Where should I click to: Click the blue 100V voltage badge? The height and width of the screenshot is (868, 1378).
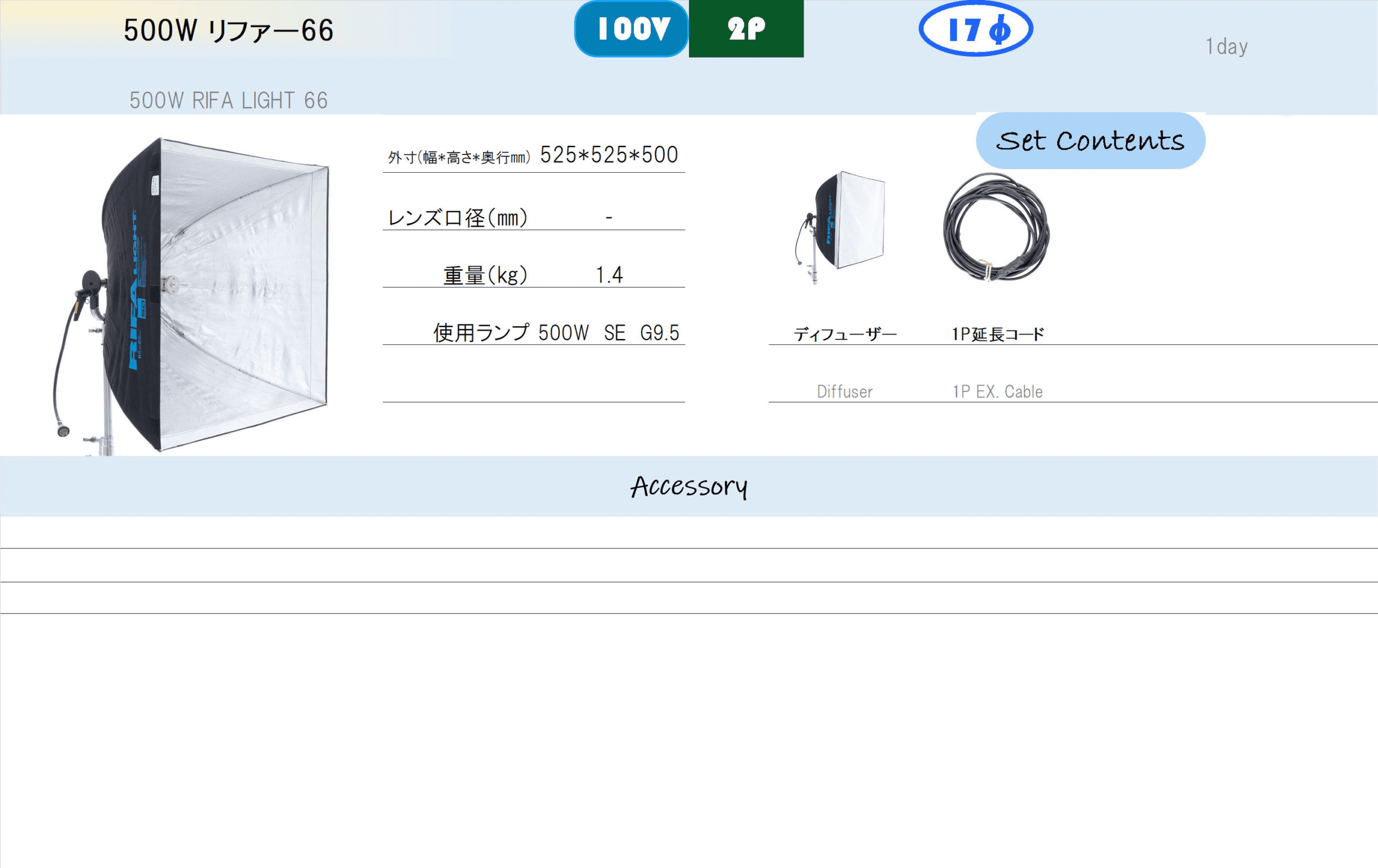631,29
